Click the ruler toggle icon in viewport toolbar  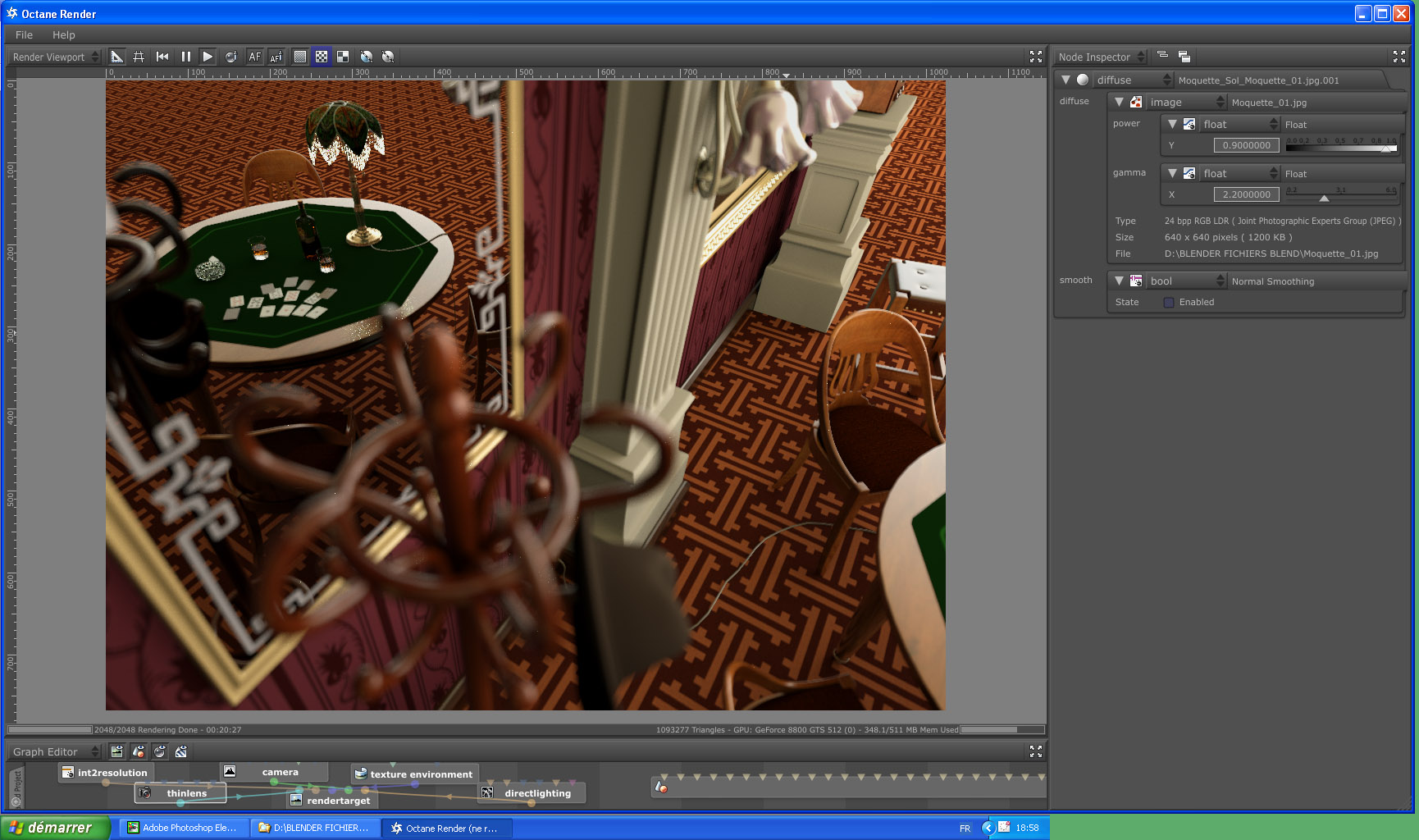[117, 57]
